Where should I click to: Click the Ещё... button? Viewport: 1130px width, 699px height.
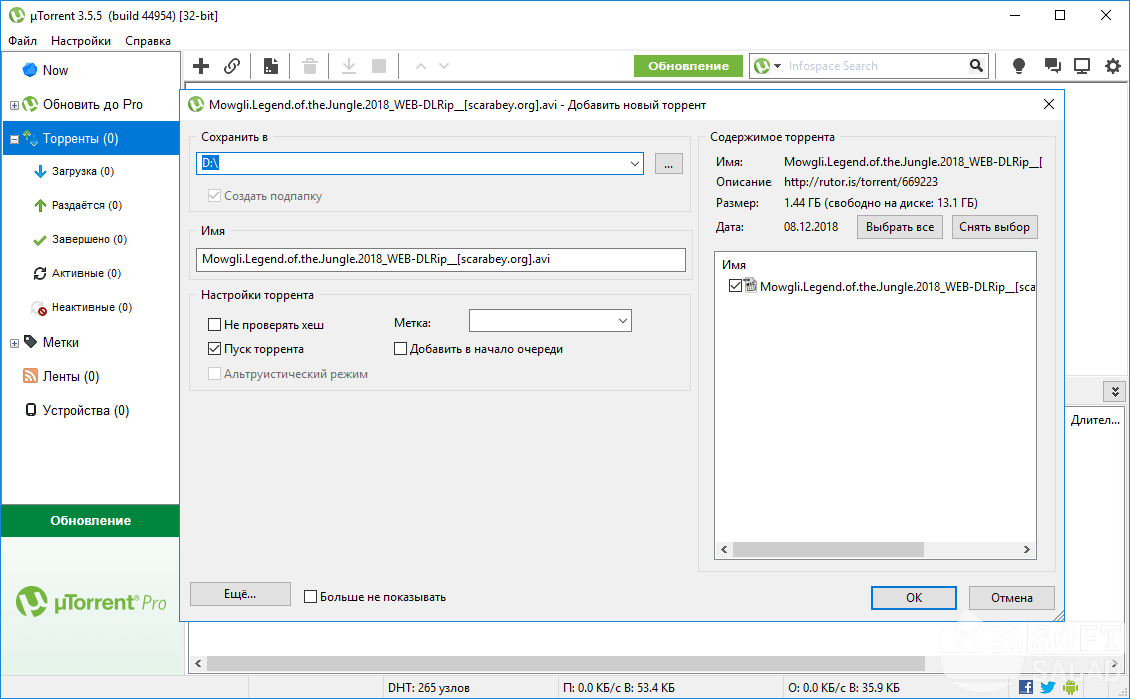(240, 594)
